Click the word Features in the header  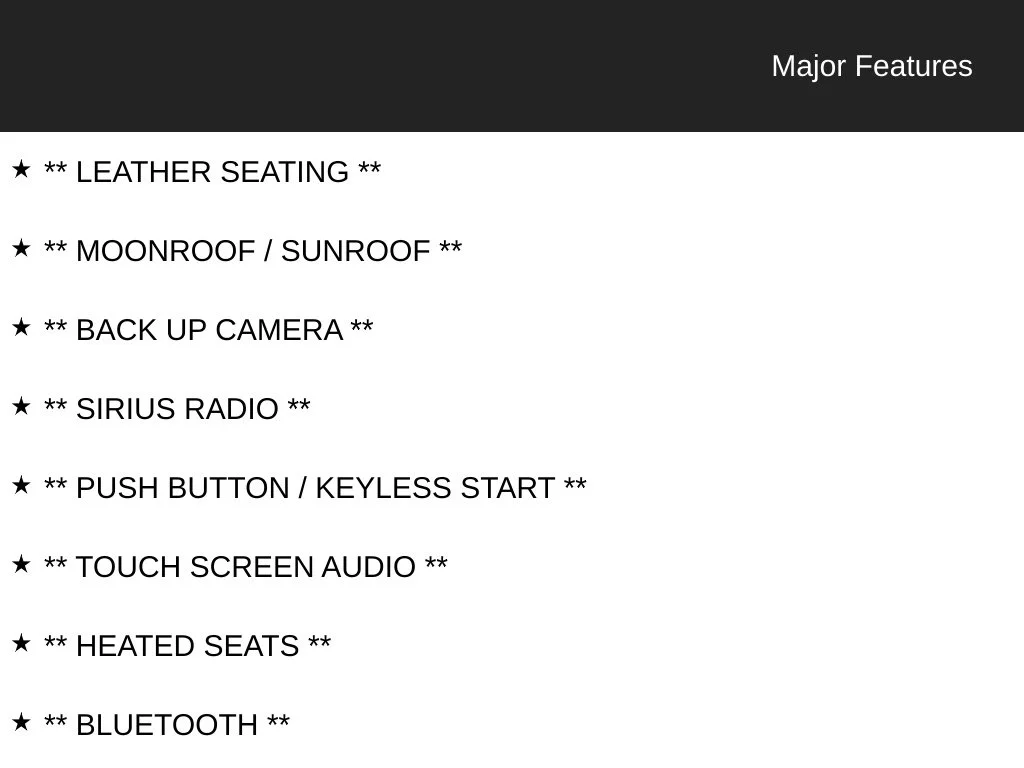click(914, 67)
